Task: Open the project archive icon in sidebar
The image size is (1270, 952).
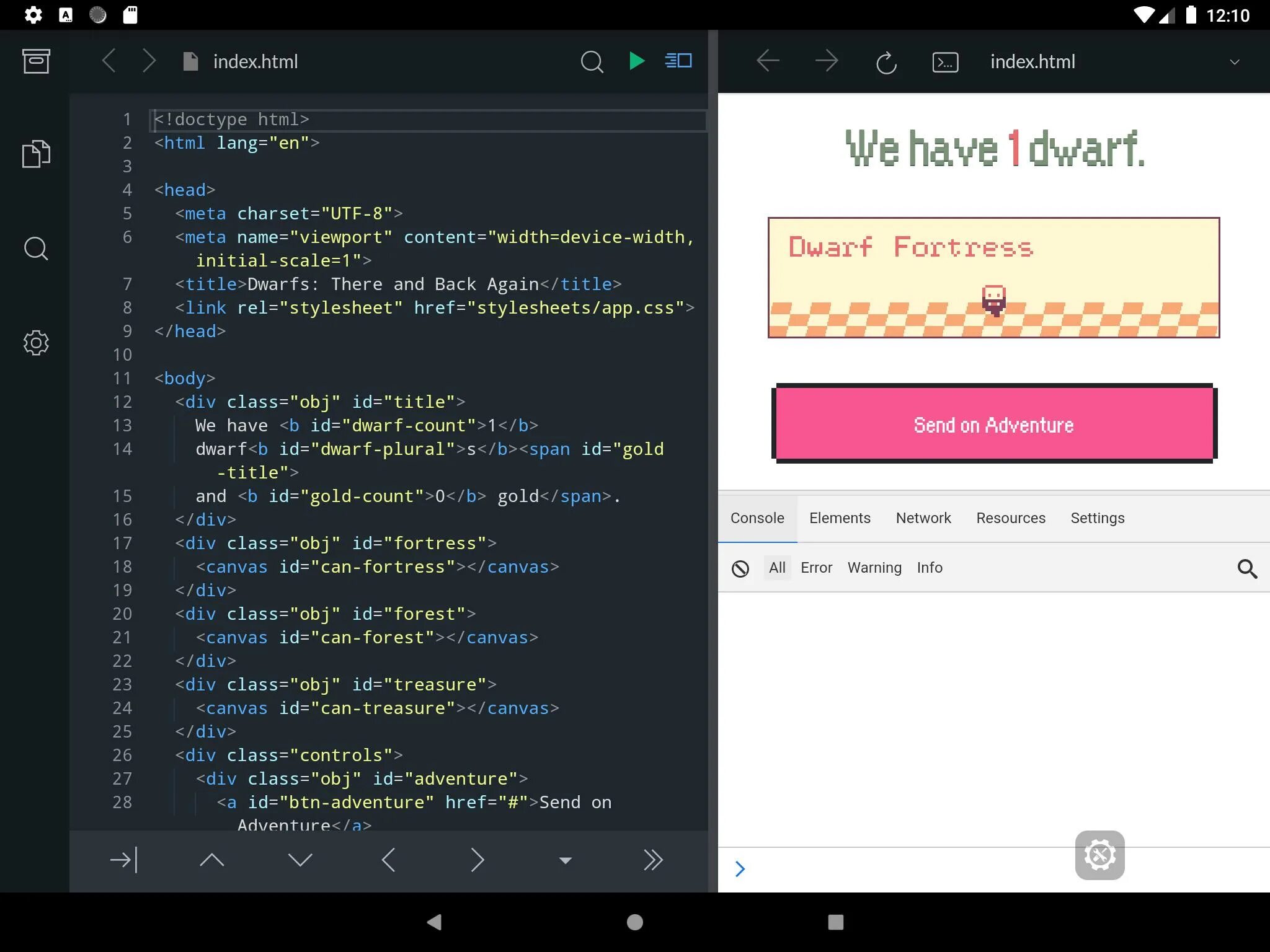Action: point(36,61)
